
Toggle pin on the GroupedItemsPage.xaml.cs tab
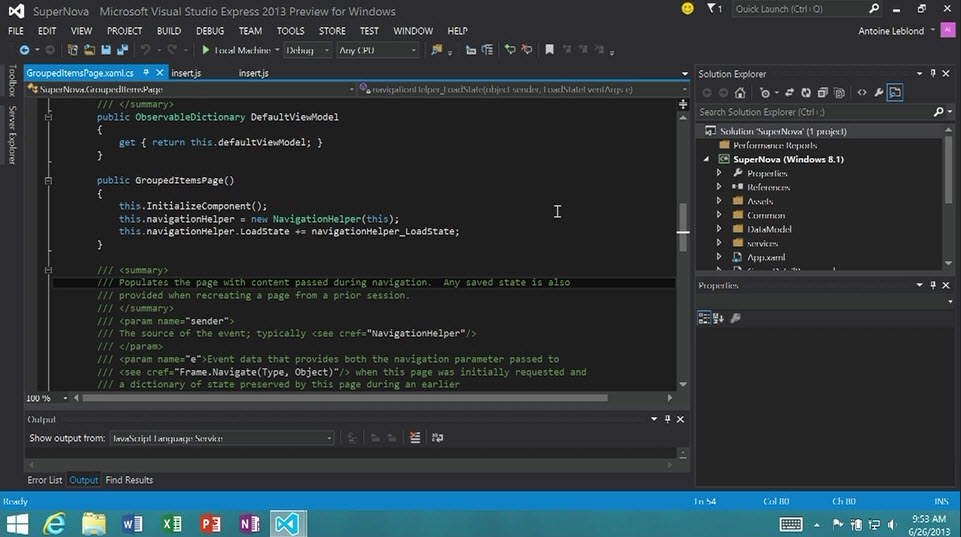[145, 73]
